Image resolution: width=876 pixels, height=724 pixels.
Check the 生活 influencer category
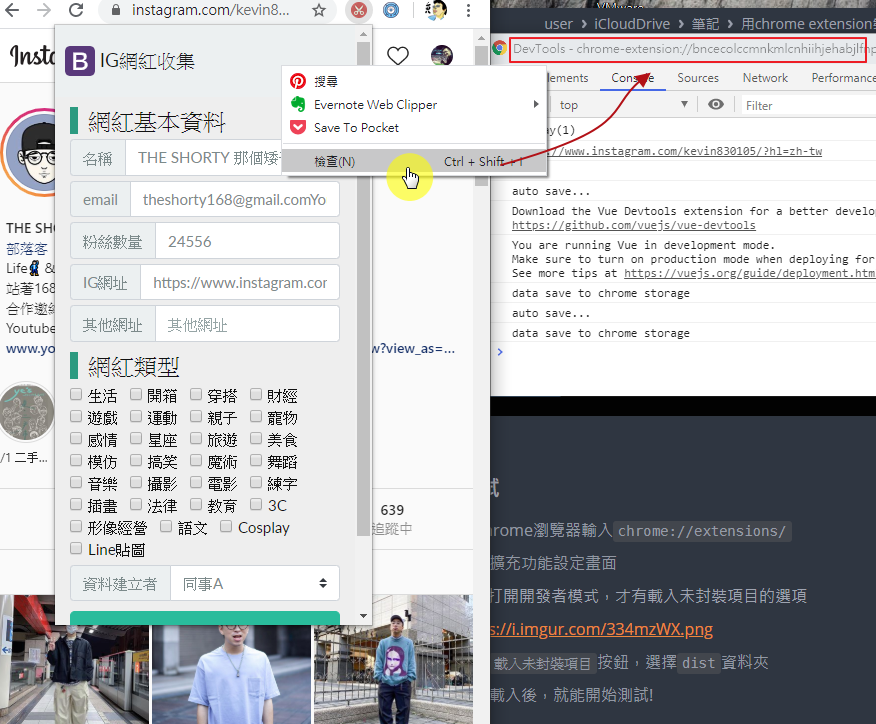point(76,394)
